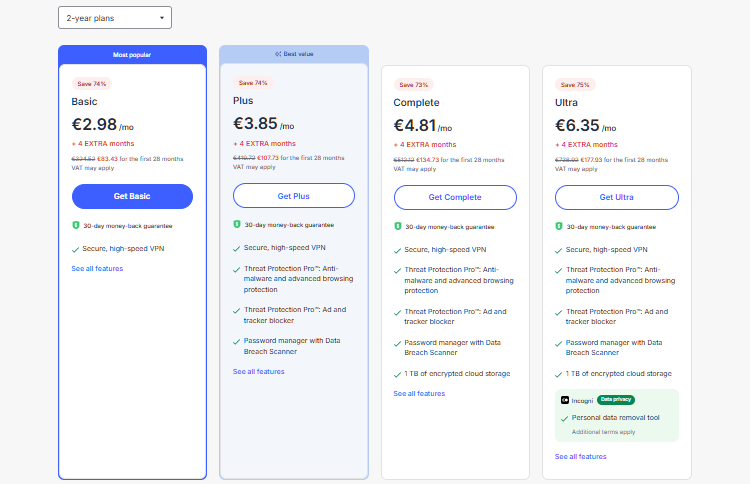Click the green shield icon in Complete card

(x=397, y=226)
